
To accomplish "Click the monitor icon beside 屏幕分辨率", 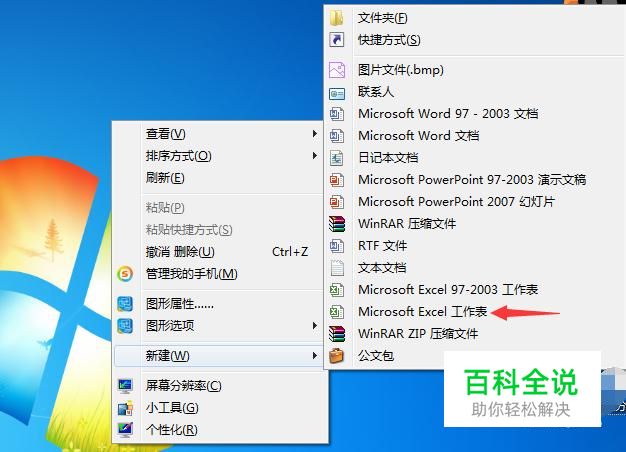I will coord(125,386).
